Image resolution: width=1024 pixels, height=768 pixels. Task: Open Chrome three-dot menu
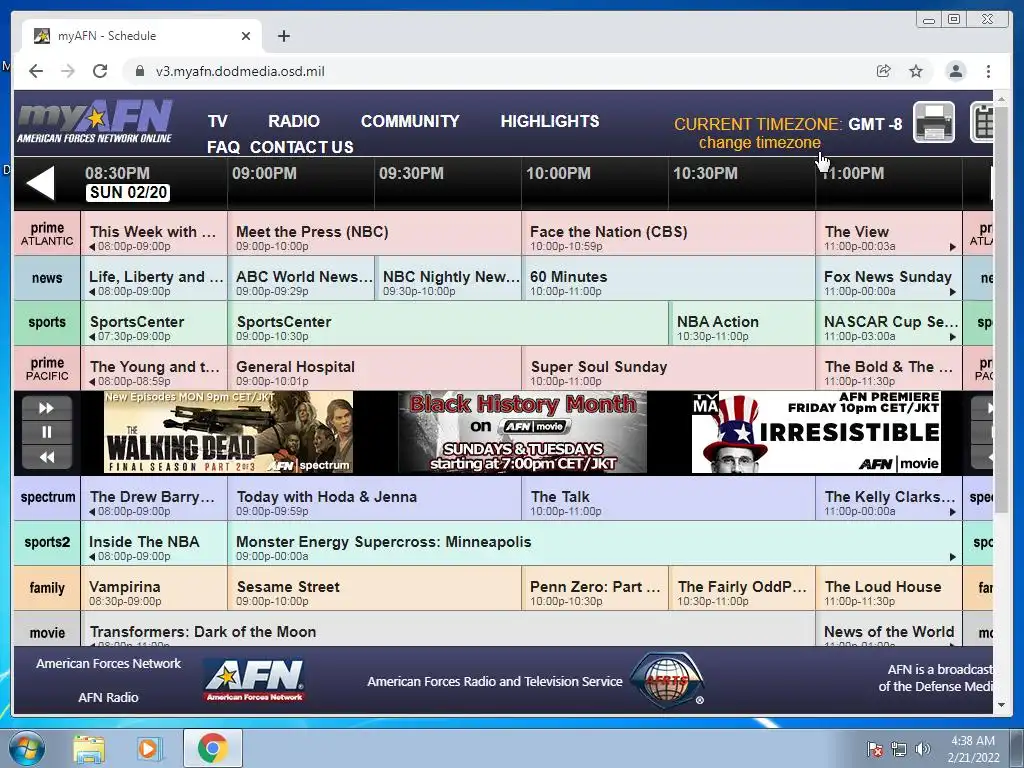pyautogui.click(x=988, y=71)
